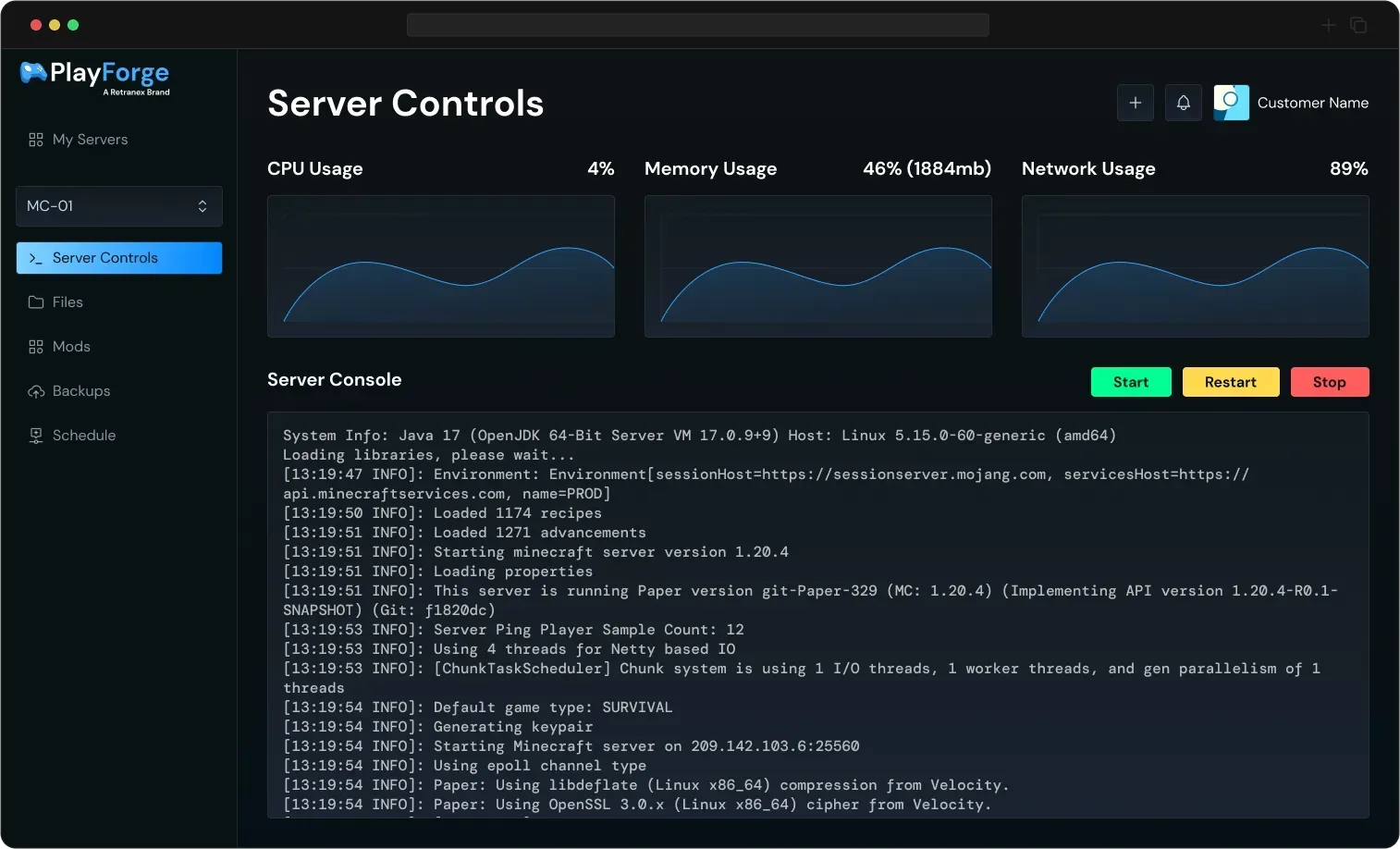Click 'Using epoll channel type' line

[x=465, y=766]
